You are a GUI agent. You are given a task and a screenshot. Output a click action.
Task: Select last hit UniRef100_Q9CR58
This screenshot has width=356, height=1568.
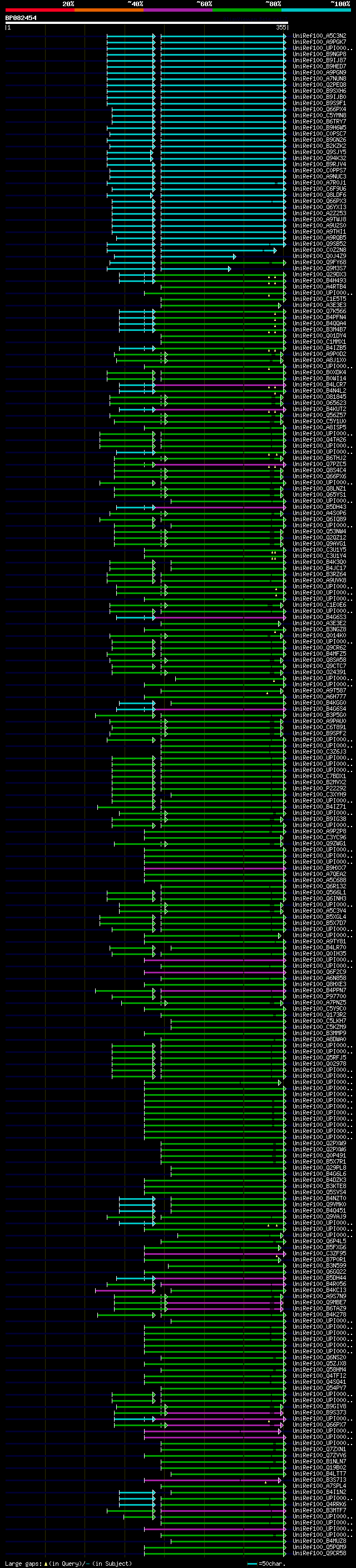319,1553
